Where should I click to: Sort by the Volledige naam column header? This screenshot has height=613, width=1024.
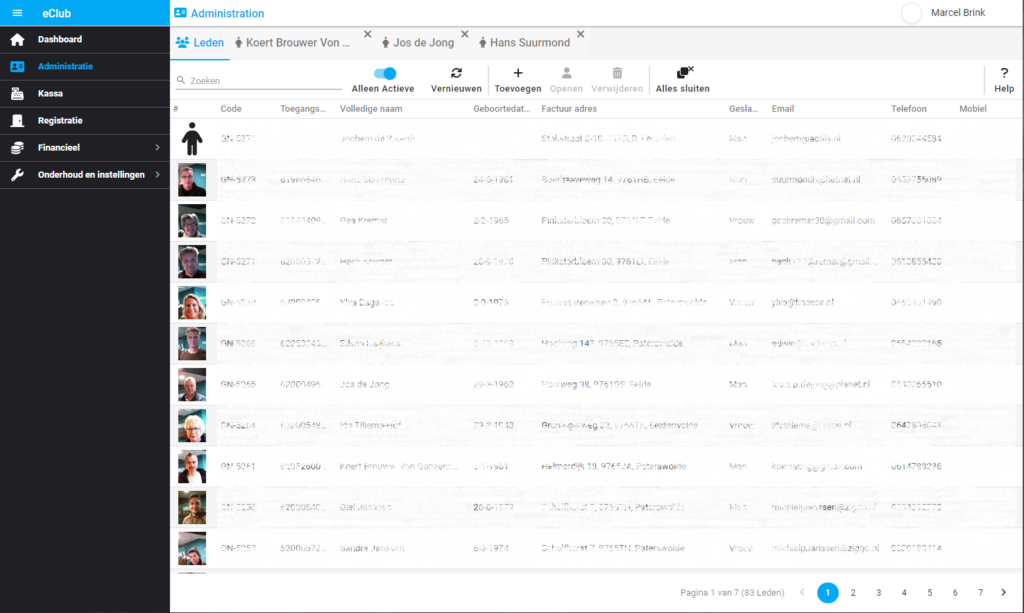371,108
